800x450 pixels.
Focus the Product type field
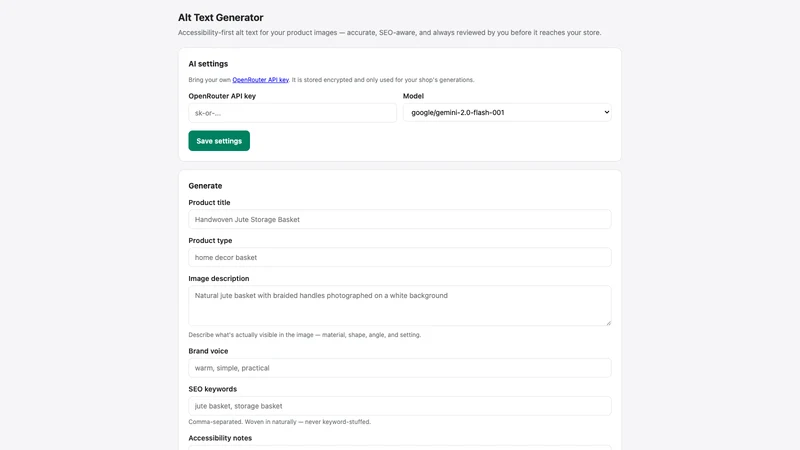399,257
